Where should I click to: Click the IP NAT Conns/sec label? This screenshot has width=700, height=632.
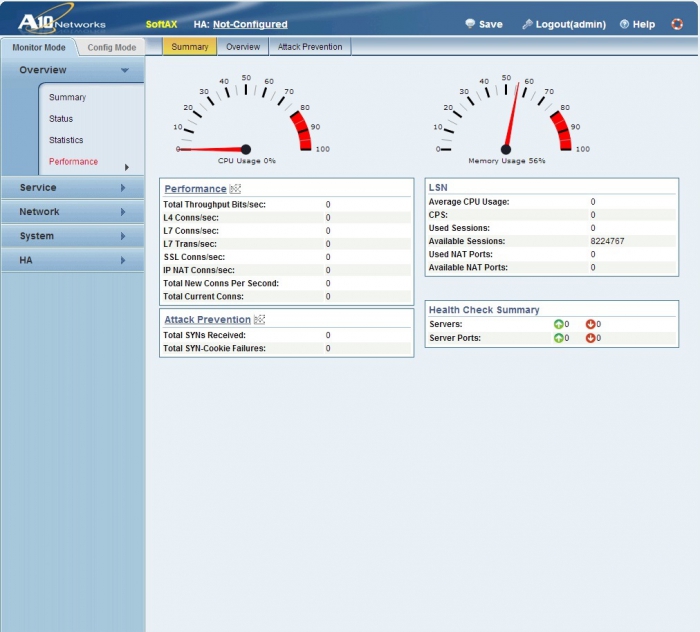(x=199, y=270)
